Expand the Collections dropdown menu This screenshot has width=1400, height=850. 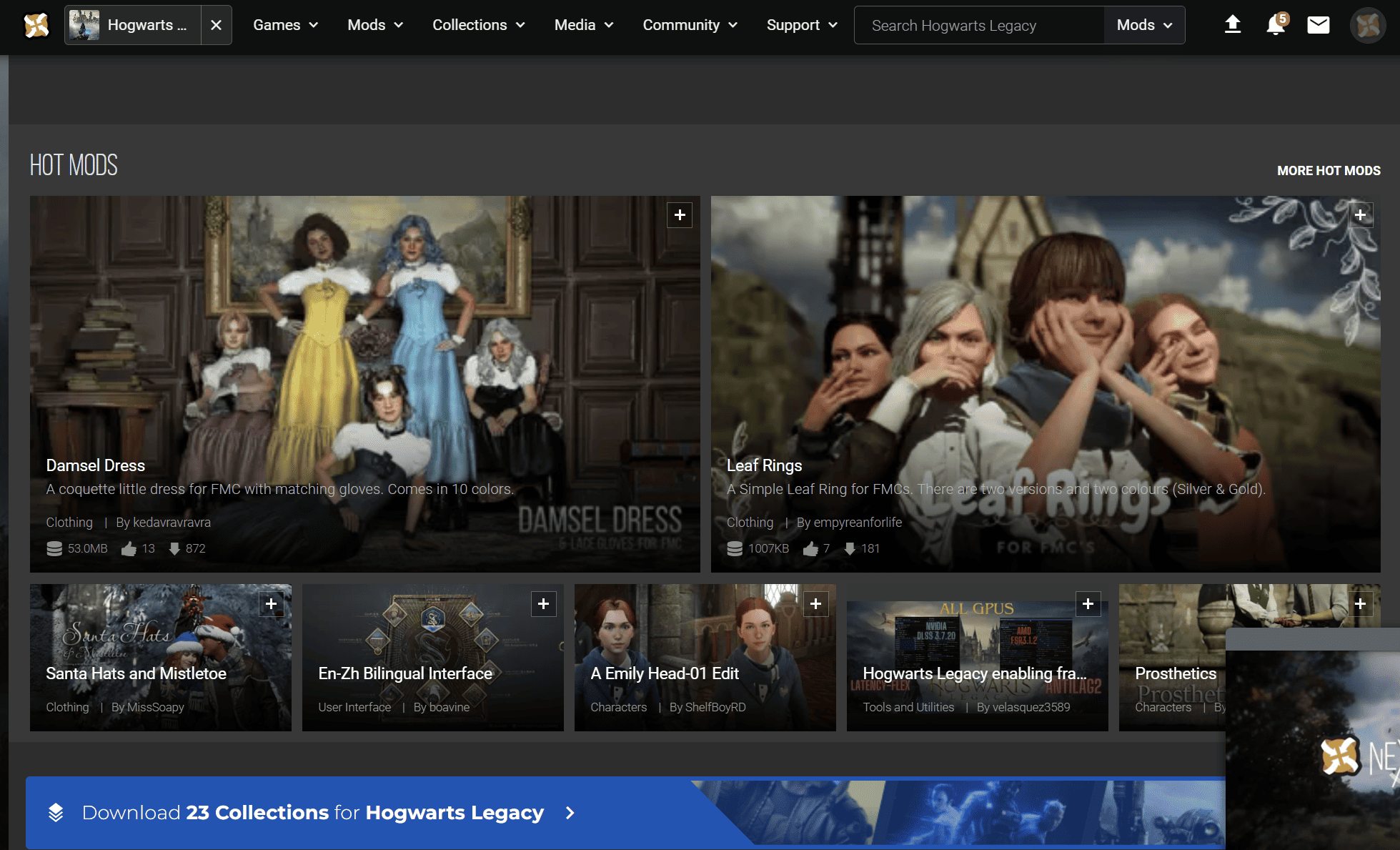tap(478, 25)
